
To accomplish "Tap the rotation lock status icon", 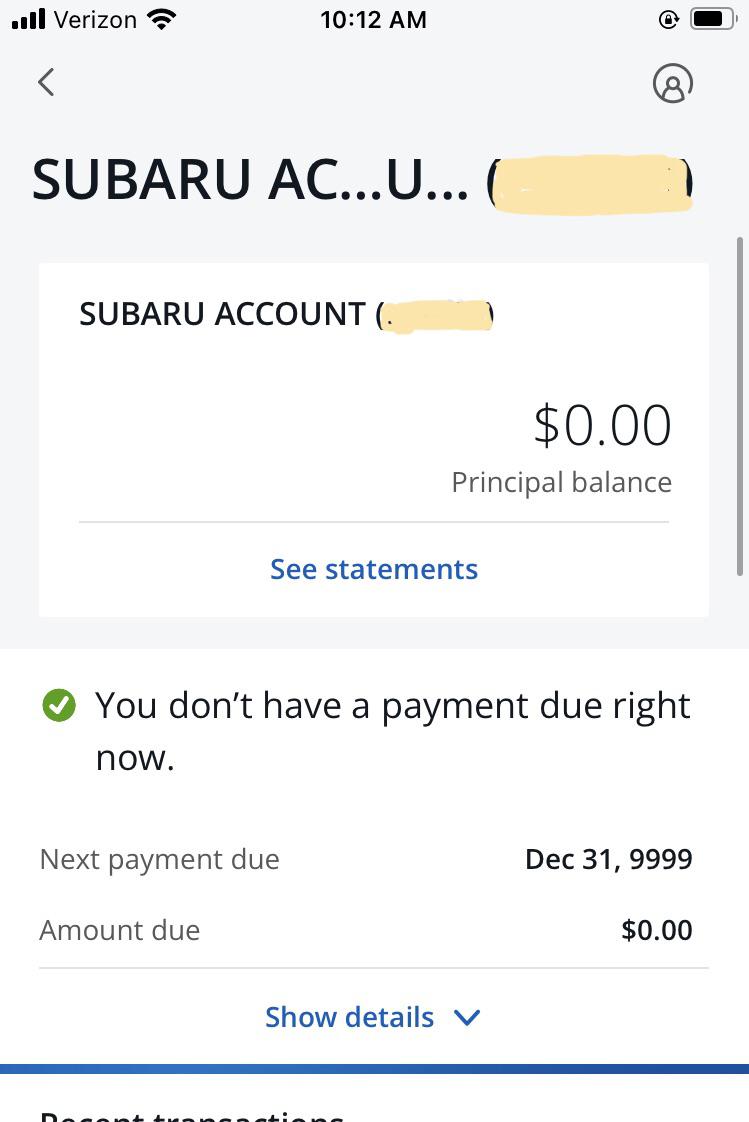I will [x=669, y=19].
